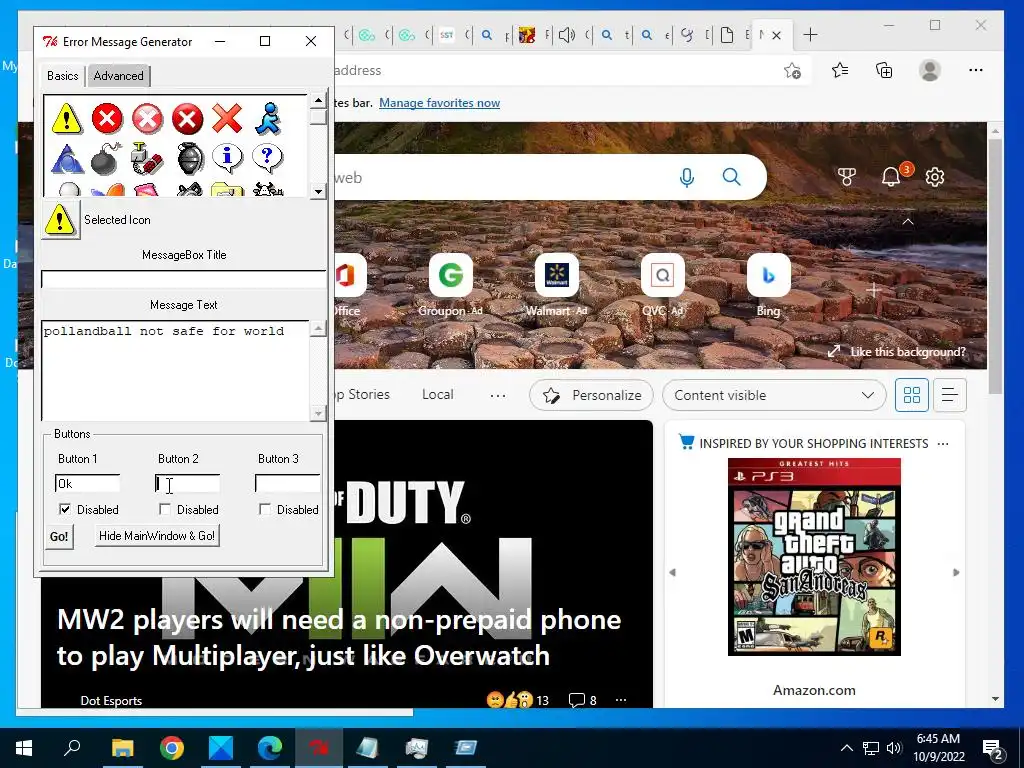Screen dimensions: 1024x768
Task: Open page settings gear in Edge
Action: (935, 176)
